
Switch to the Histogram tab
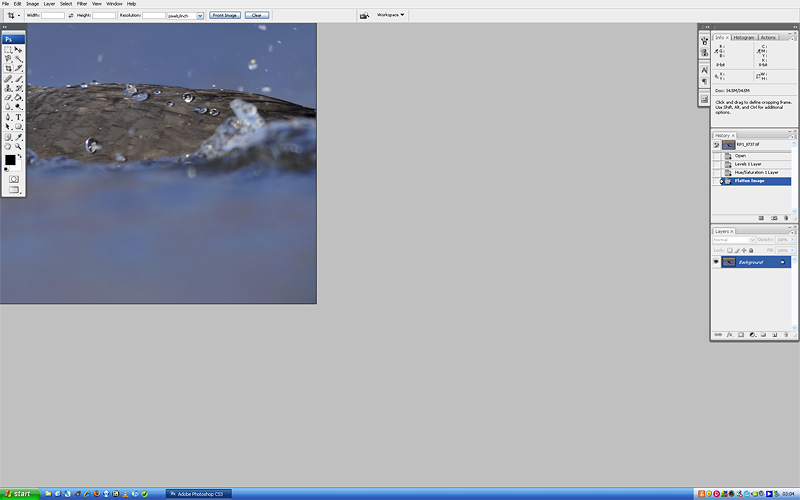point(743,37)
